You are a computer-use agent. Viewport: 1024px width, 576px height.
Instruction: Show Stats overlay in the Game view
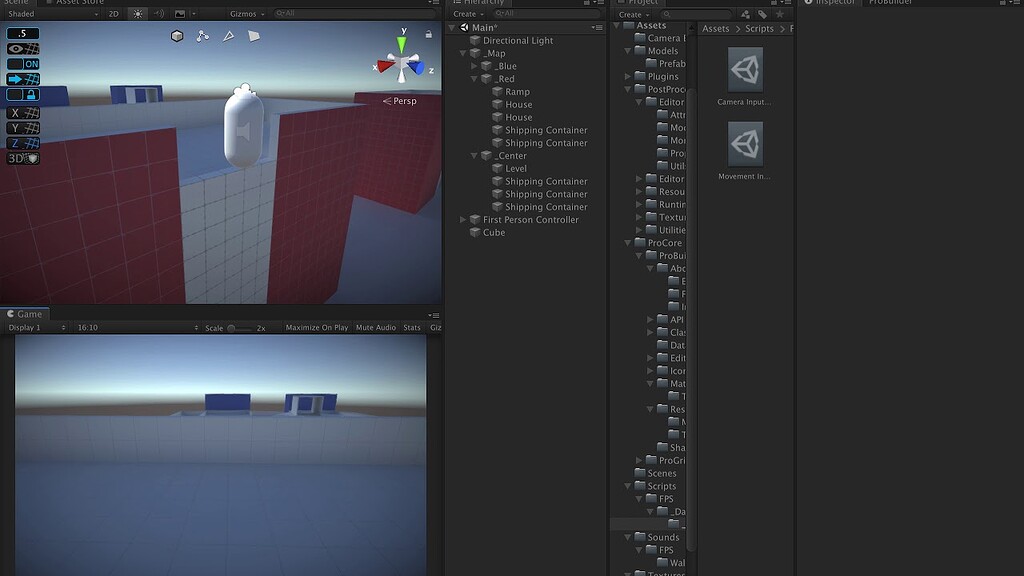coord(413,327)
